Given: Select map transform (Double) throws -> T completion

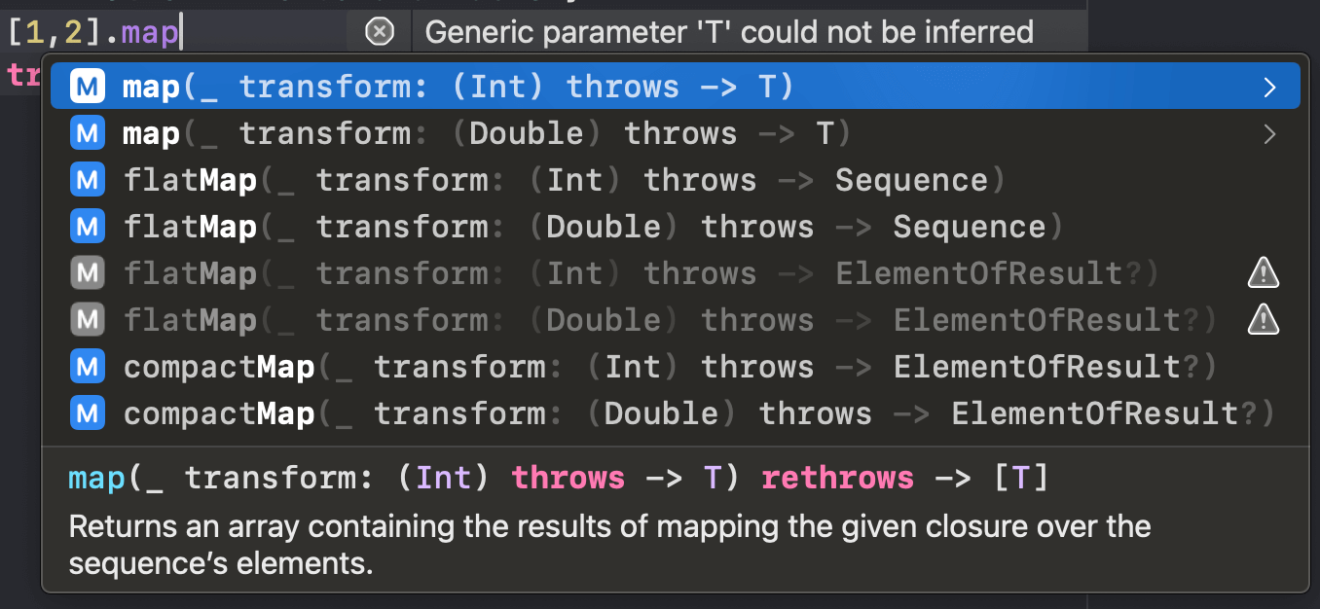Looking at the screenshot, I should tap(676, 133).
